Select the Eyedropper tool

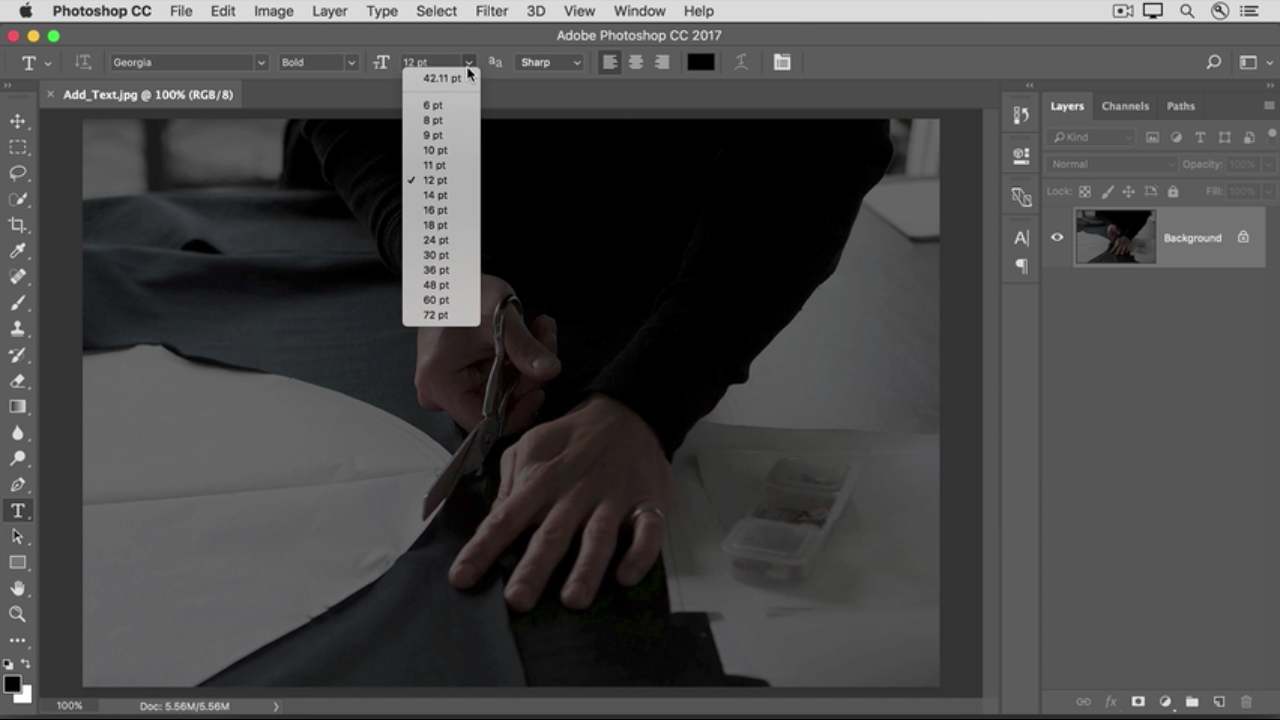(x=18, y=251)
